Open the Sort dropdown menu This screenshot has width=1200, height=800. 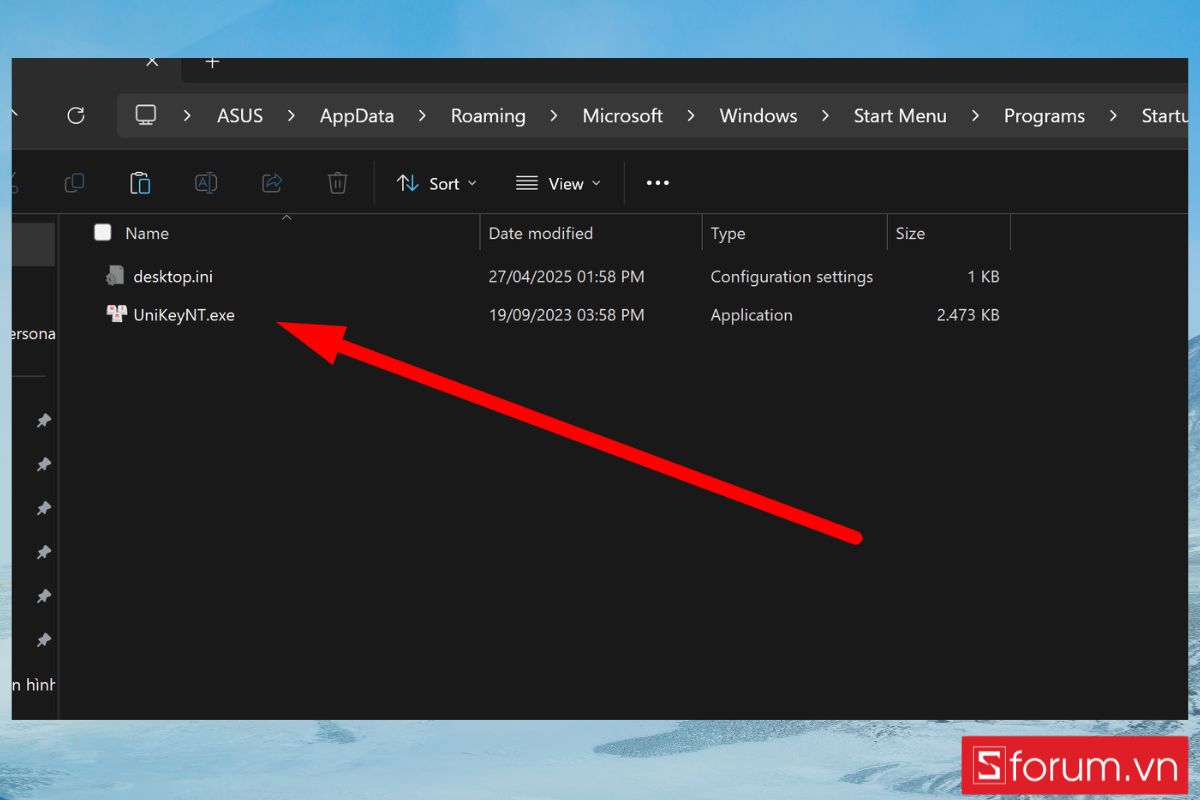tap(437, 183)
